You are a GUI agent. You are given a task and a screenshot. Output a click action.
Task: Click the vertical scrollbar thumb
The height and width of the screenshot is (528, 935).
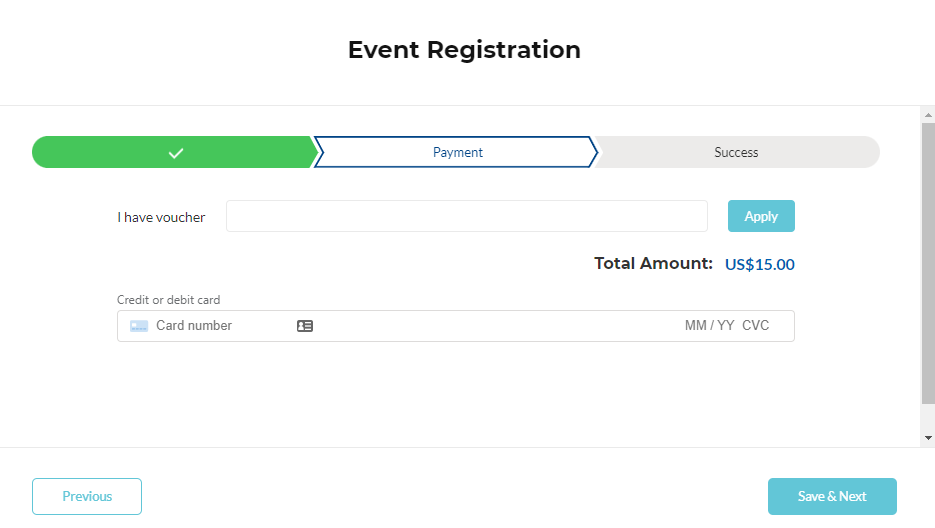point(928,260)
